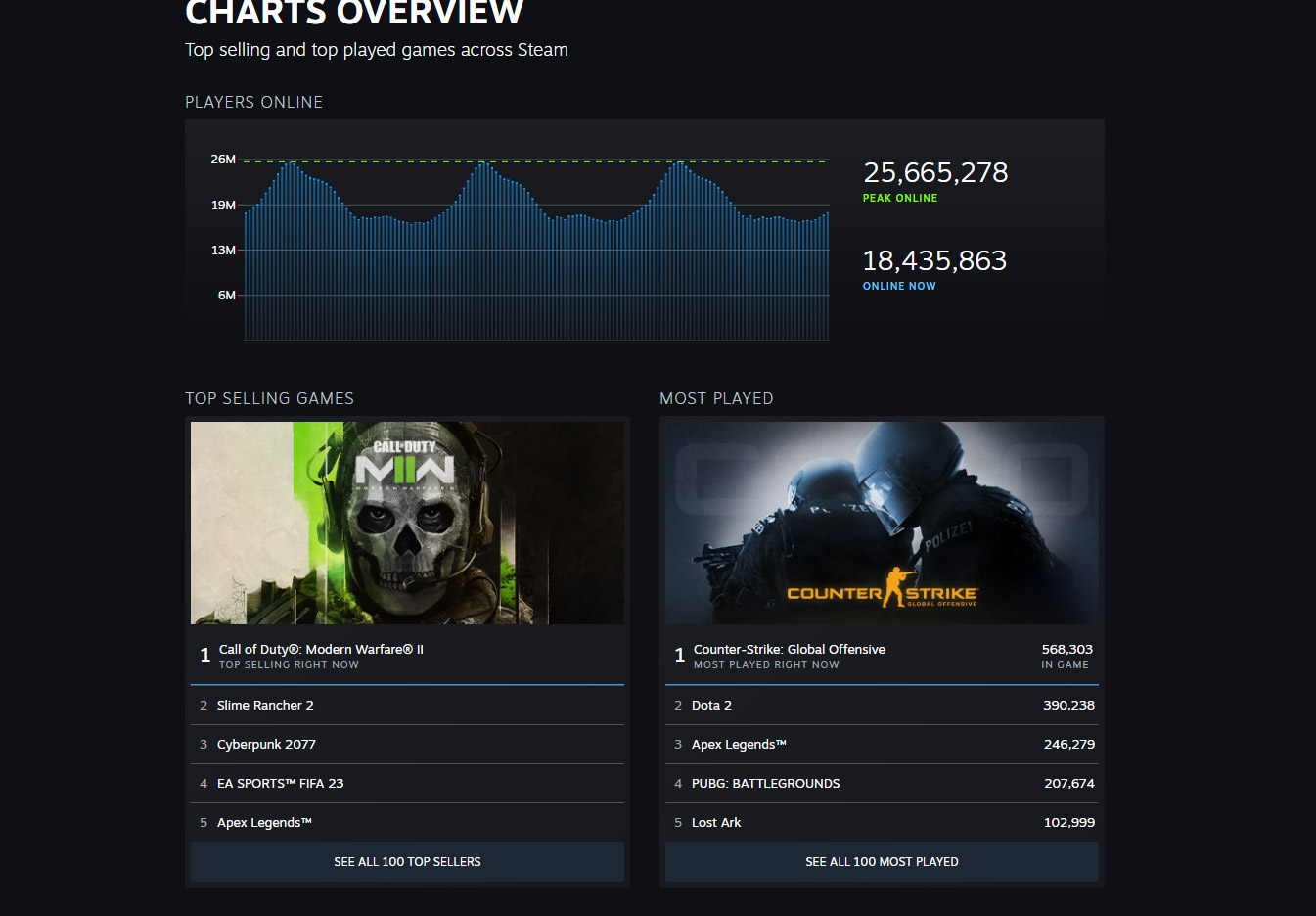Screen dimensions: 1316x916
Task: Open Lost Ark from most played
Action: click(x=716, y=823)
